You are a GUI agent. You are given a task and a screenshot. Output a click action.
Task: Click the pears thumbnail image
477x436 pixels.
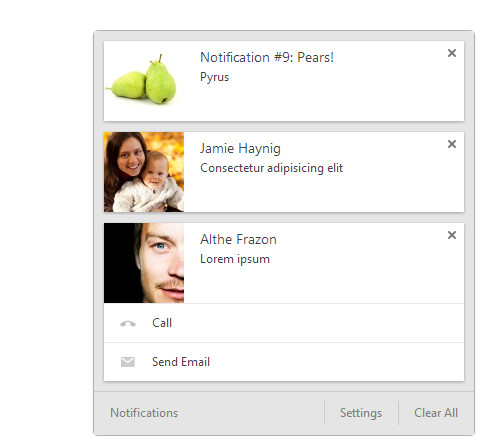tap(144, 81)
